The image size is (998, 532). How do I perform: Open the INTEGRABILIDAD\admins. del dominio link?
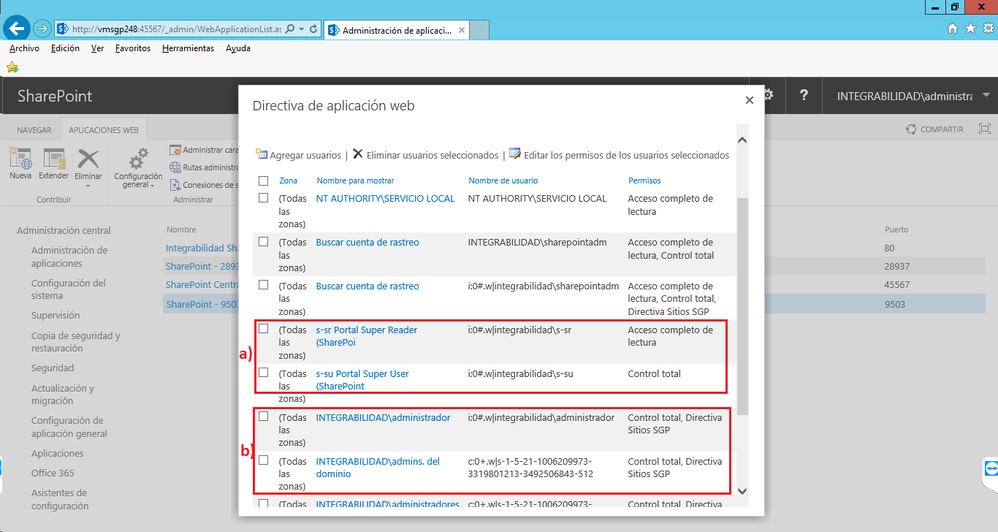pyautogui.click(x=377, y=468)
